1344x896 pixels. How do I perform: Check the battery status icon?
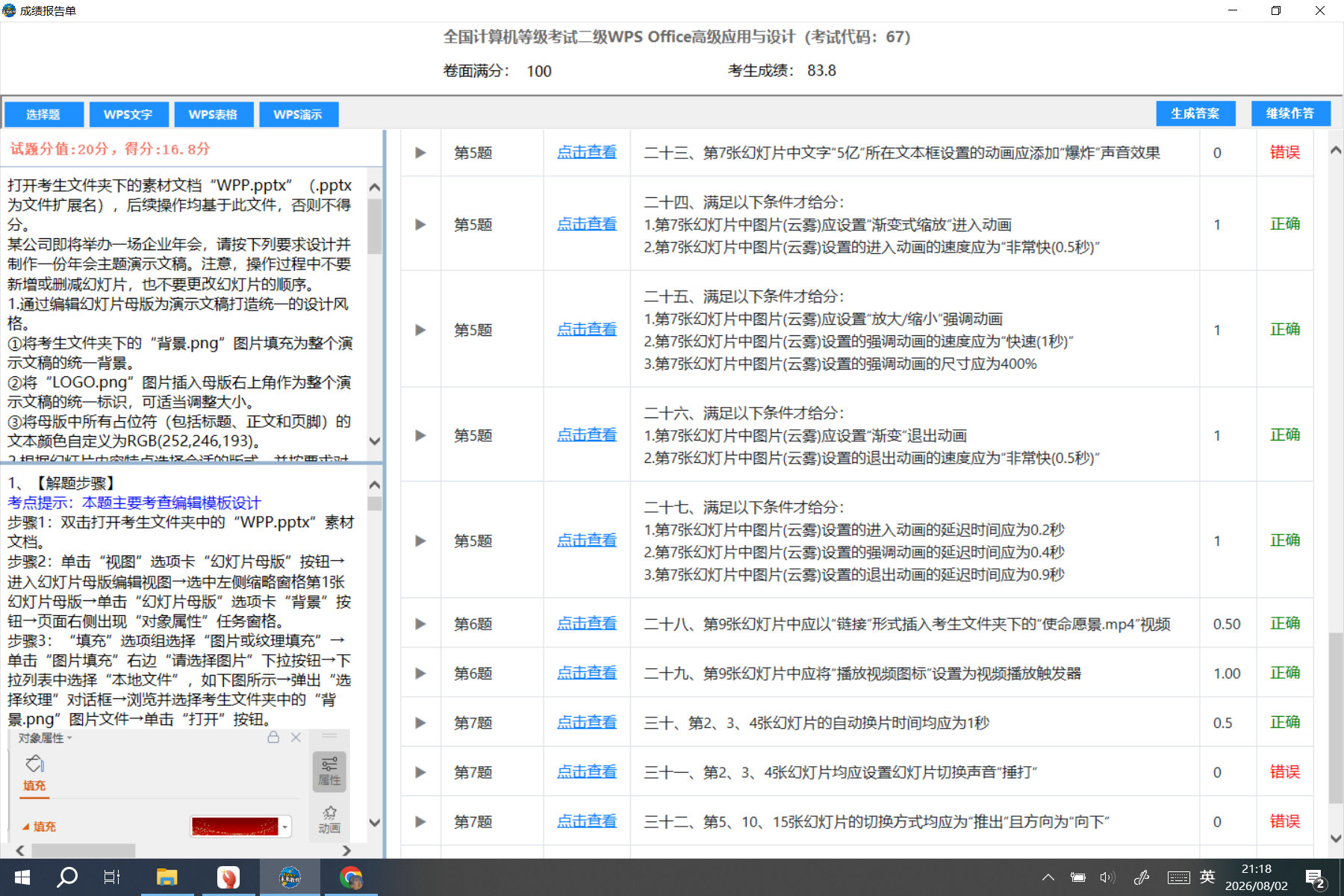pyautogui.click(x=1077, y=877)
